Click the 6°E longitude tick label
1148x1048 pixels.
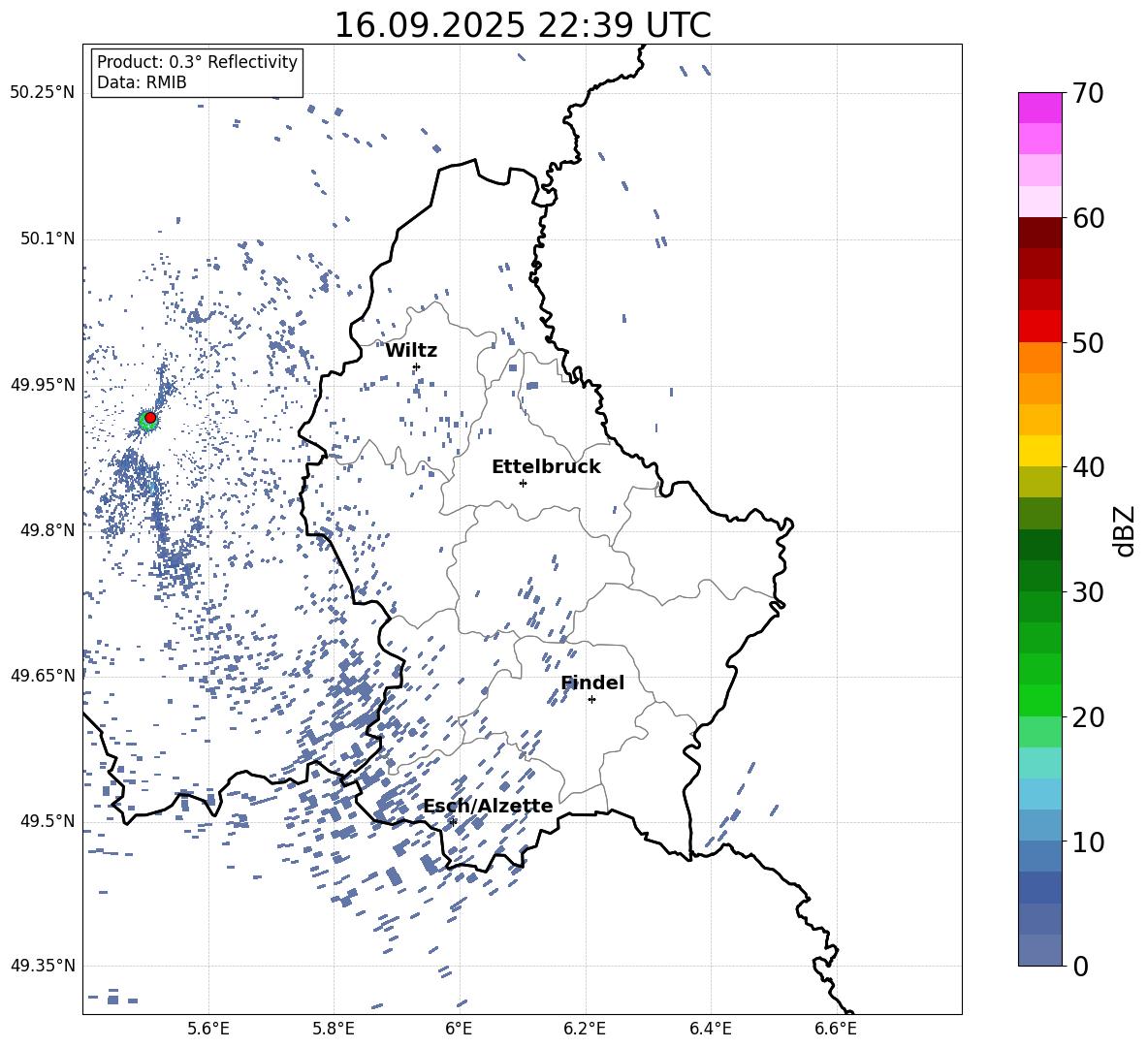pyautogui.click(x=459, y=1029)
